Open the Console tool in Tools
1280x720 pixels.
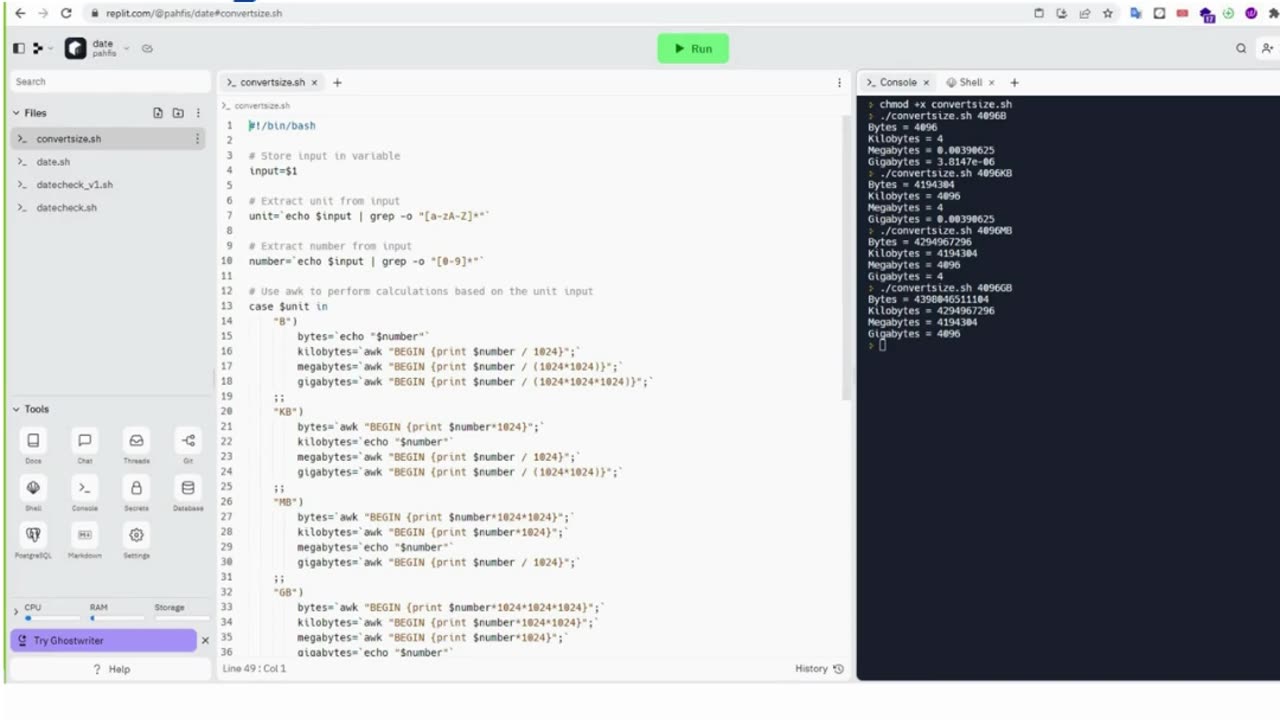click(x=85, y=493)
